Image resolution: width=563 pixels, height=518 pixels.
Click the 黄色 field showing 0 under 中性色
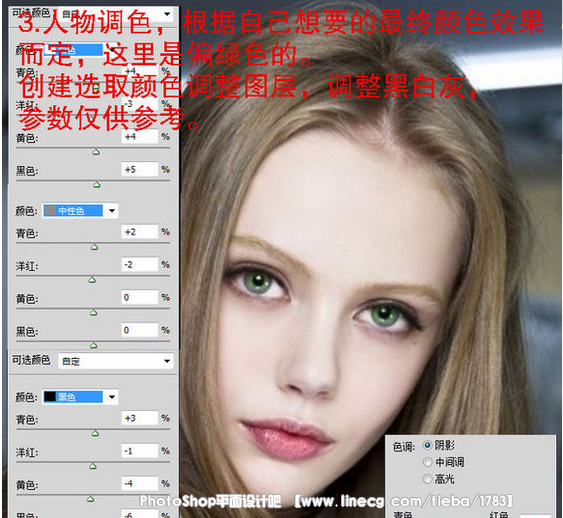[x=140, y=297]
